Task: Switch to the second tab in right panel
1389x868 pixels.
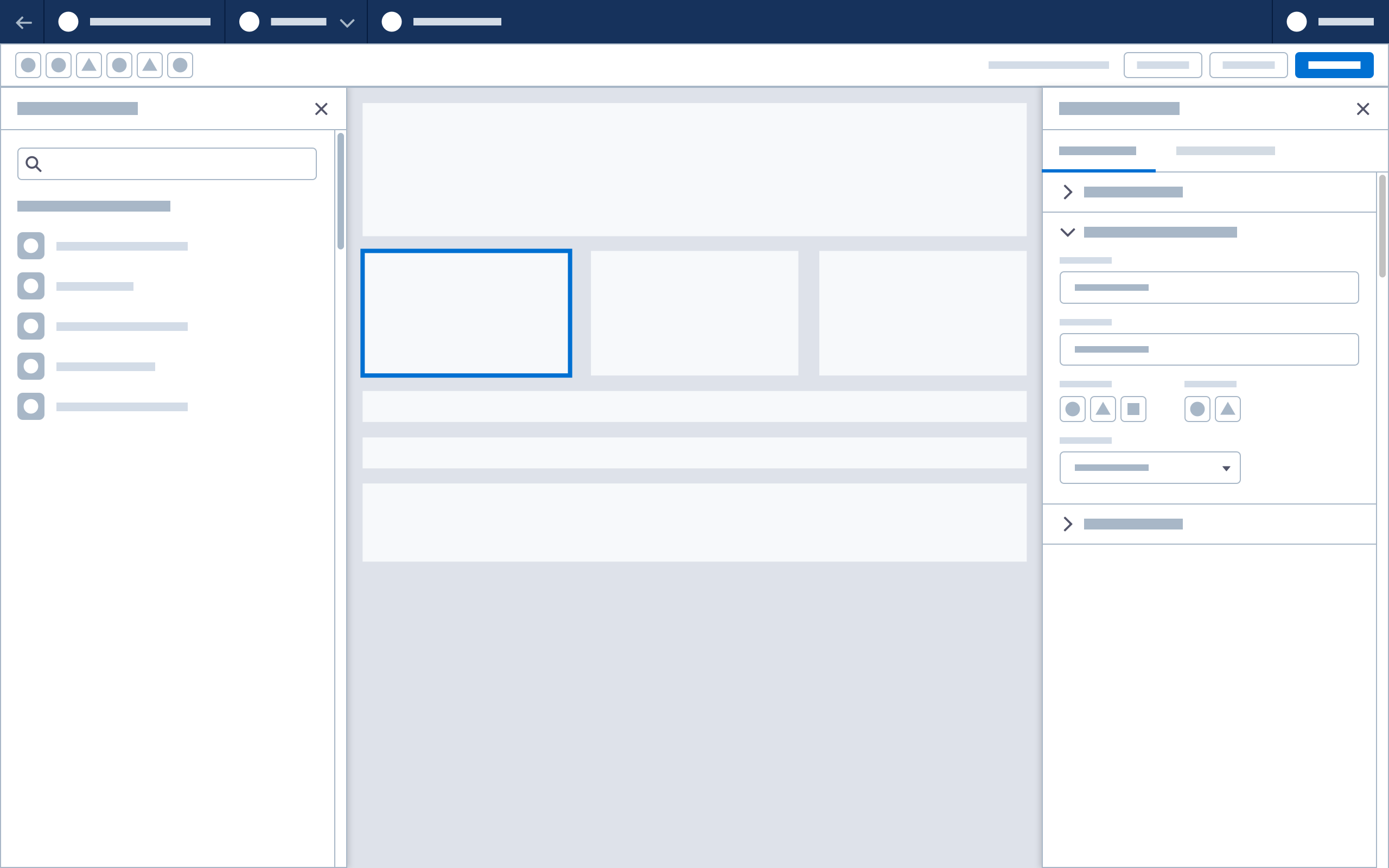Action: 1226,150
